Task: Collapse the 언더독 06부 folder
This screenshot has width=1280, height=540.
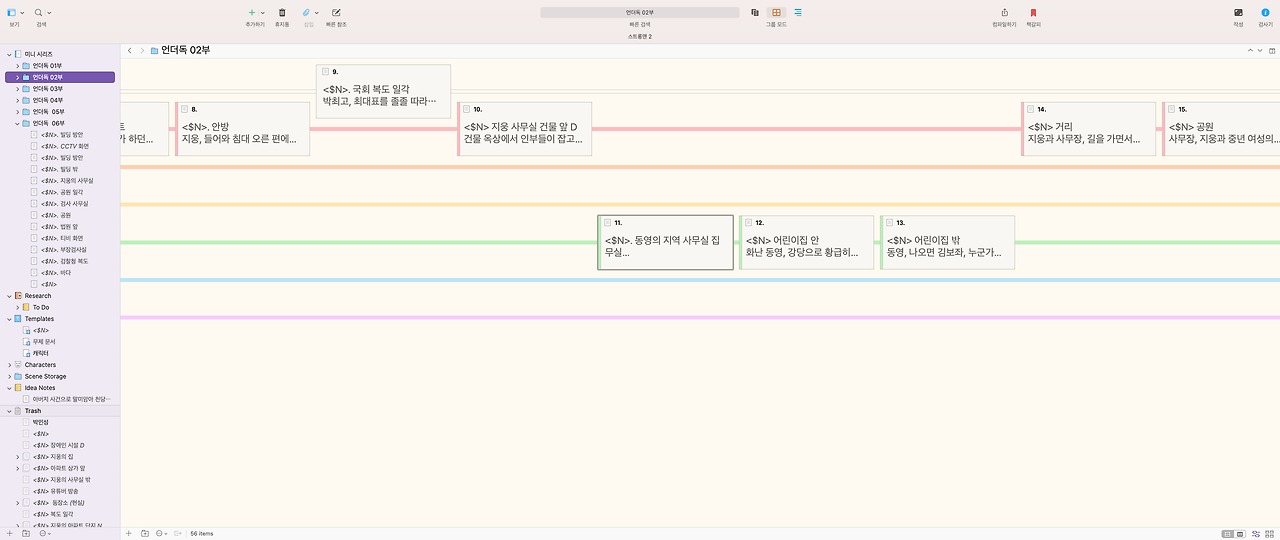Action: [x=17, y=123]
